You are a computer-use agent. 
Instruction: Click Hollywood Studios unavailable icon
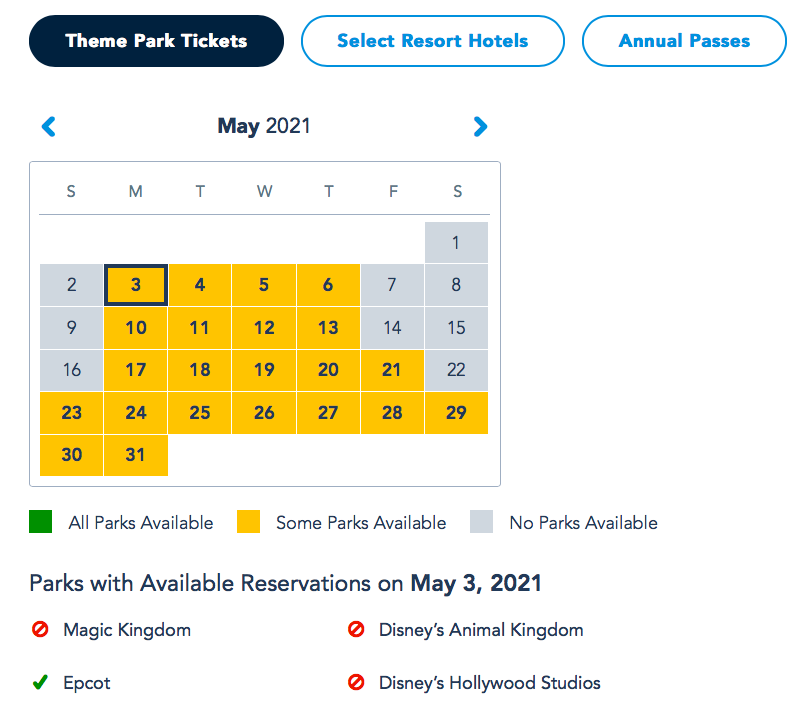pos(355,684)
